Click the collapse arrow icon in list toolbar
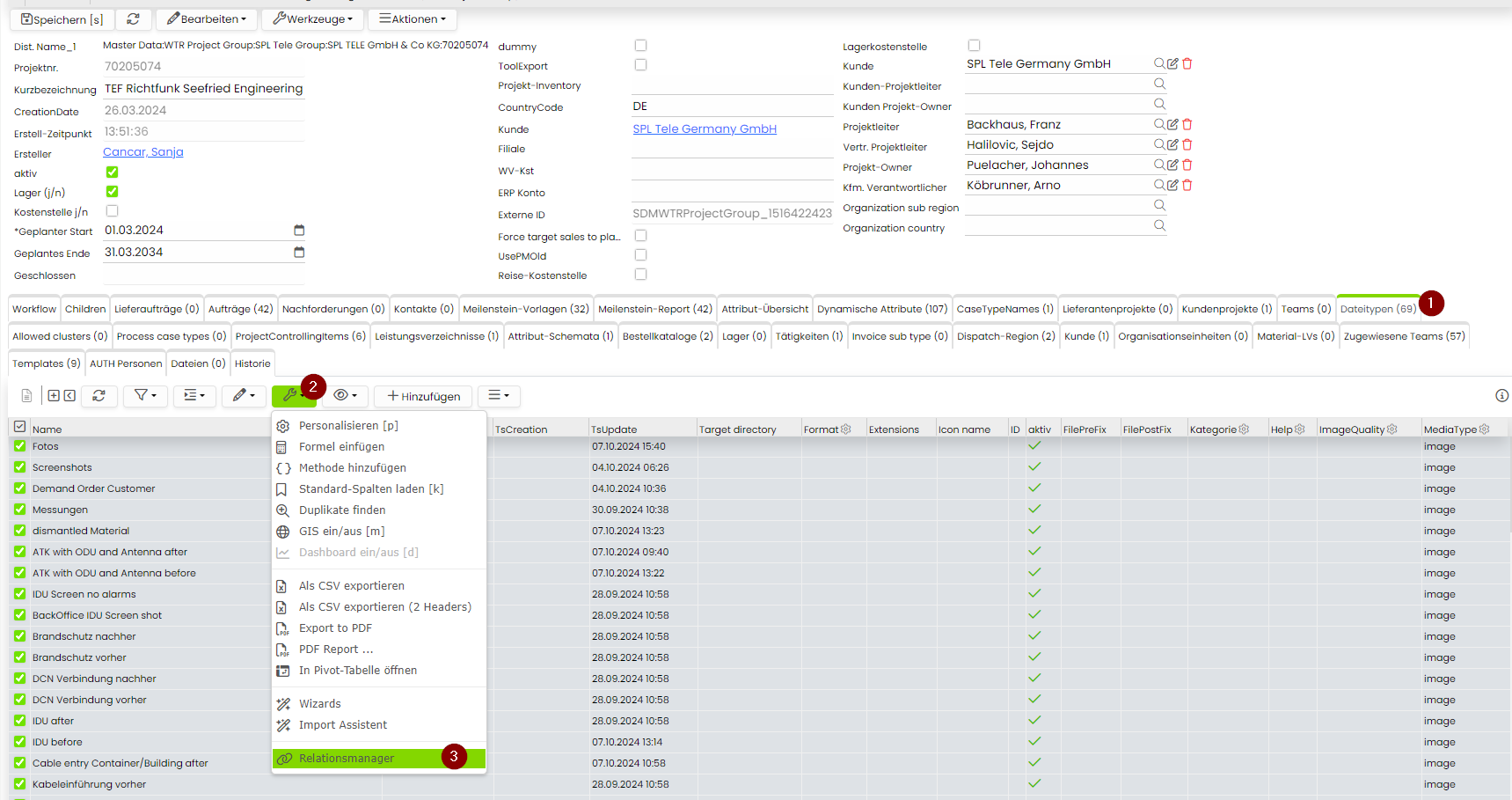Screen dimensions: 1512x800 click(69, 396)
